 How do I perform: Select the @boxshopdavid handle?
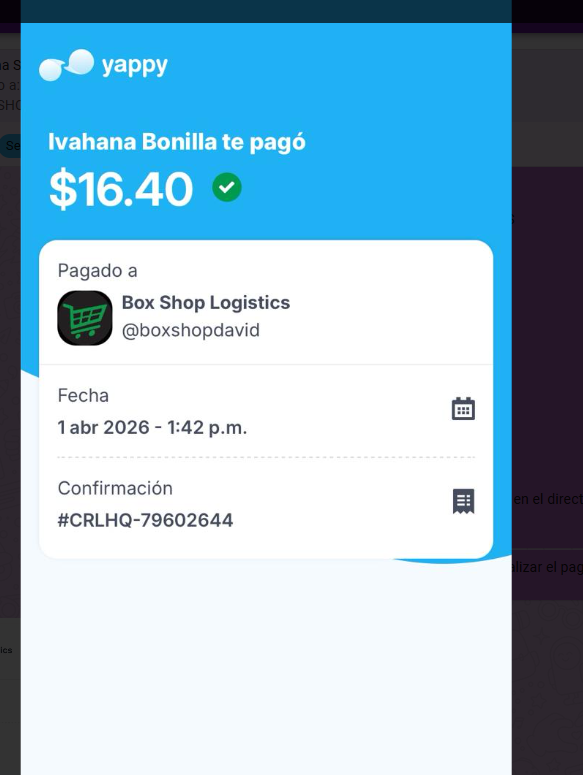coord(191,331)
